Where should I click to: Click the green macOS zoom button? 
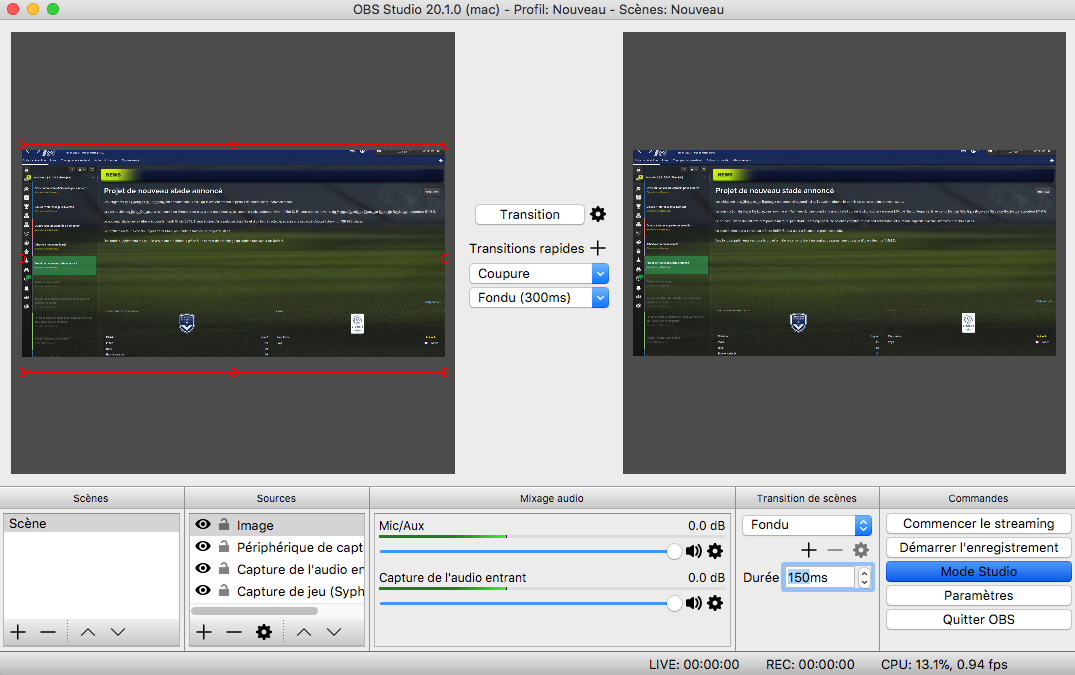click(53, 9)
